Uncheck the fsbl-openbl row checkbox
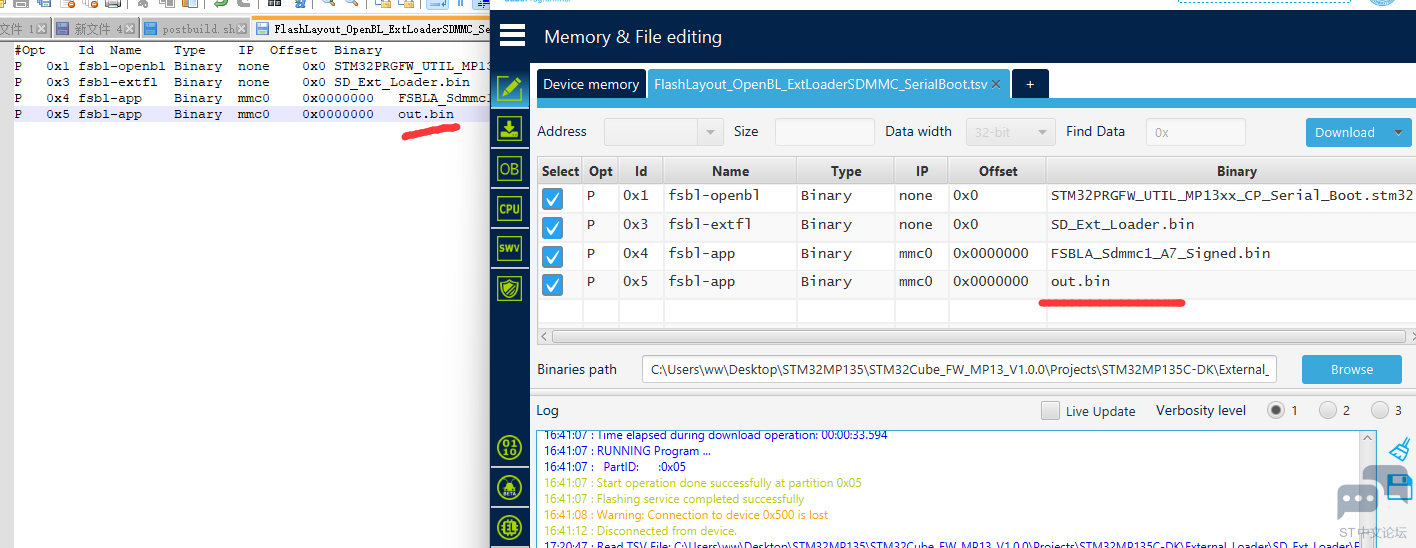 (x=552, y=199)
